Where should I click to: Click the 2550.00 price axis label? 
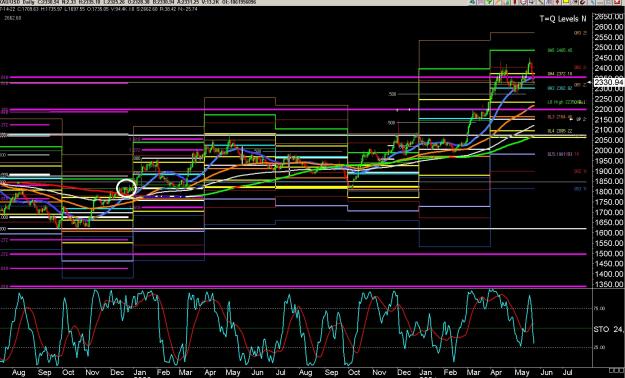[x=608, y=37]
